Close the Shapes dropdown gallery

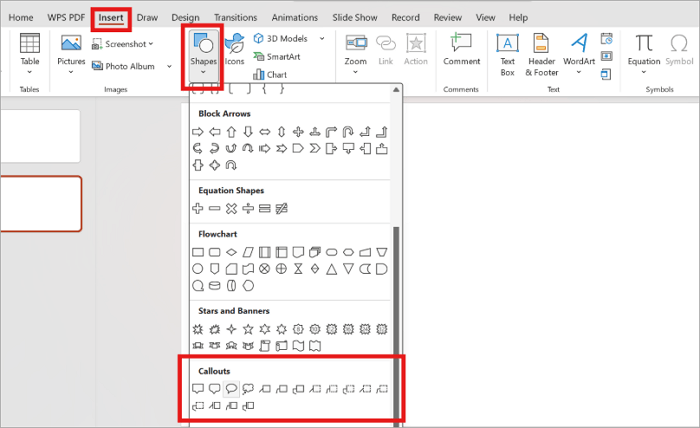[x=203, y=56]
